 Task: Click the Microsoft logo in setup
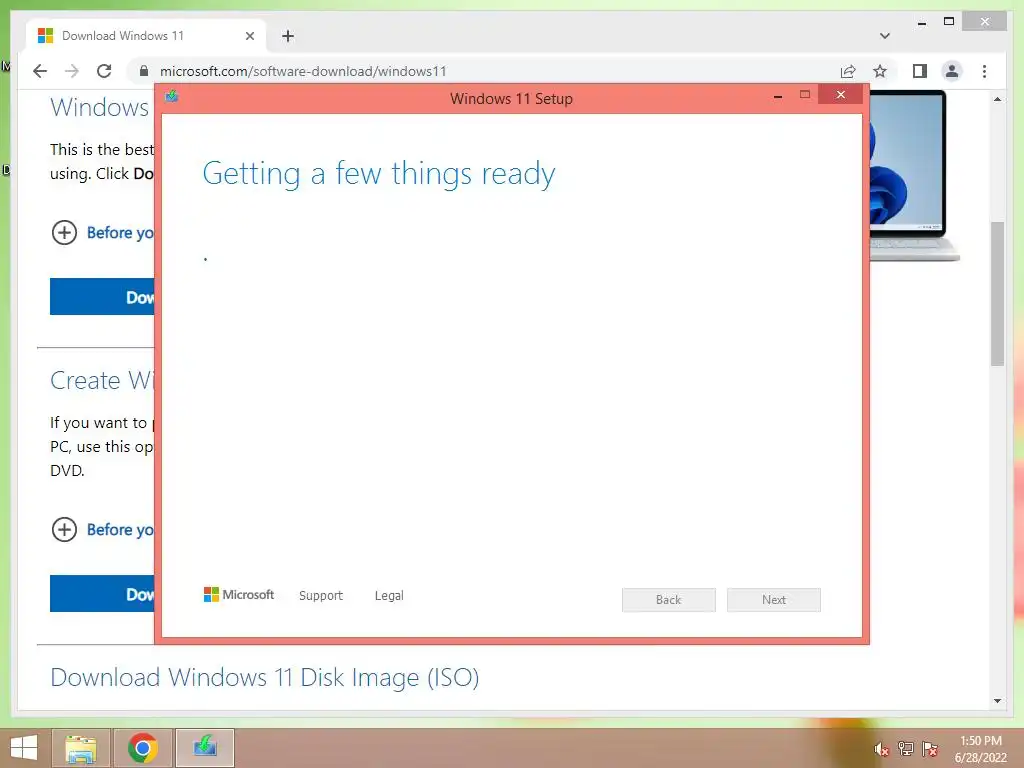point(239,594)
